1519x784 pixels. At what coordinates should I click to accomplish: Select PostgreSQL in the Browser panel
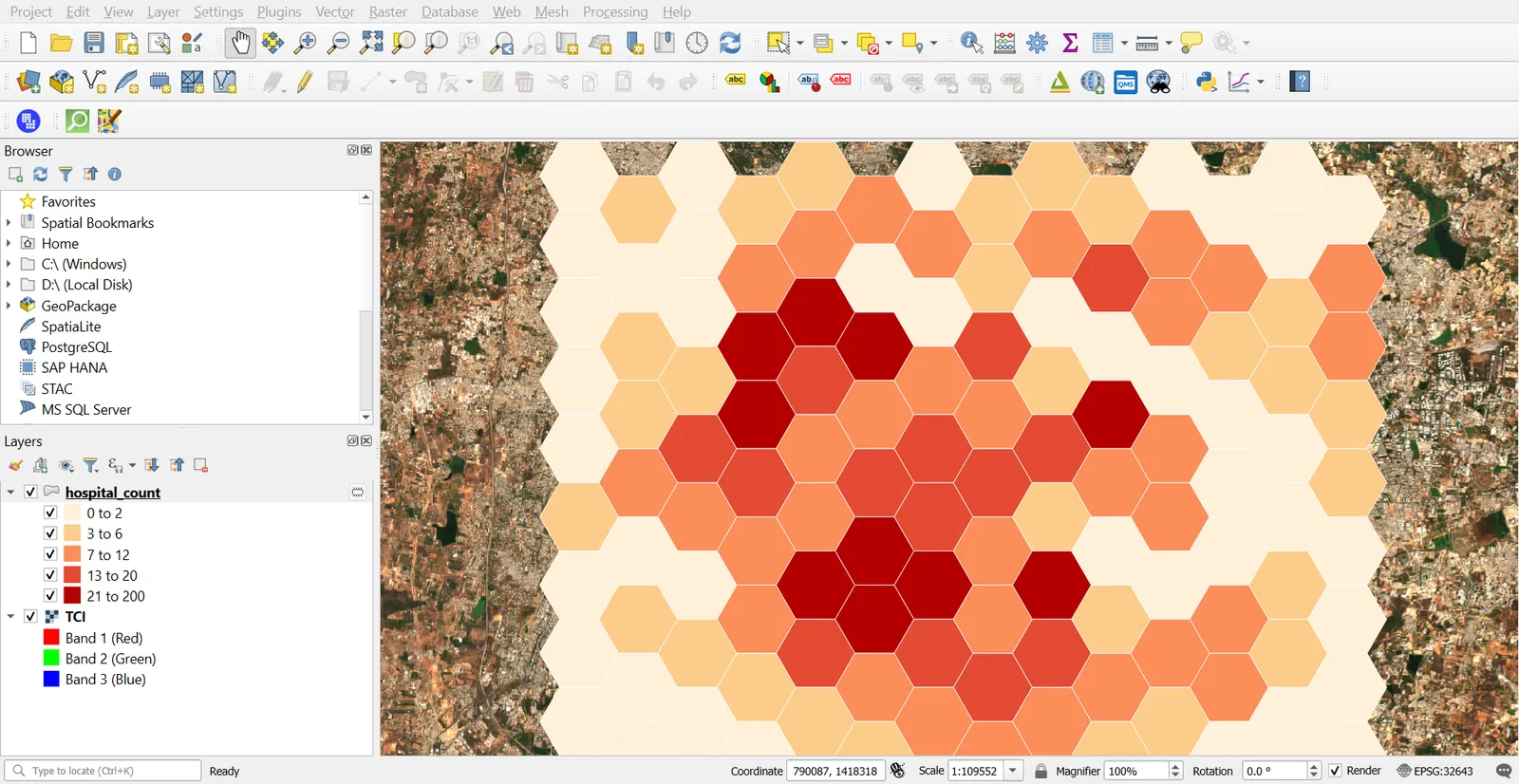(76, 347)
